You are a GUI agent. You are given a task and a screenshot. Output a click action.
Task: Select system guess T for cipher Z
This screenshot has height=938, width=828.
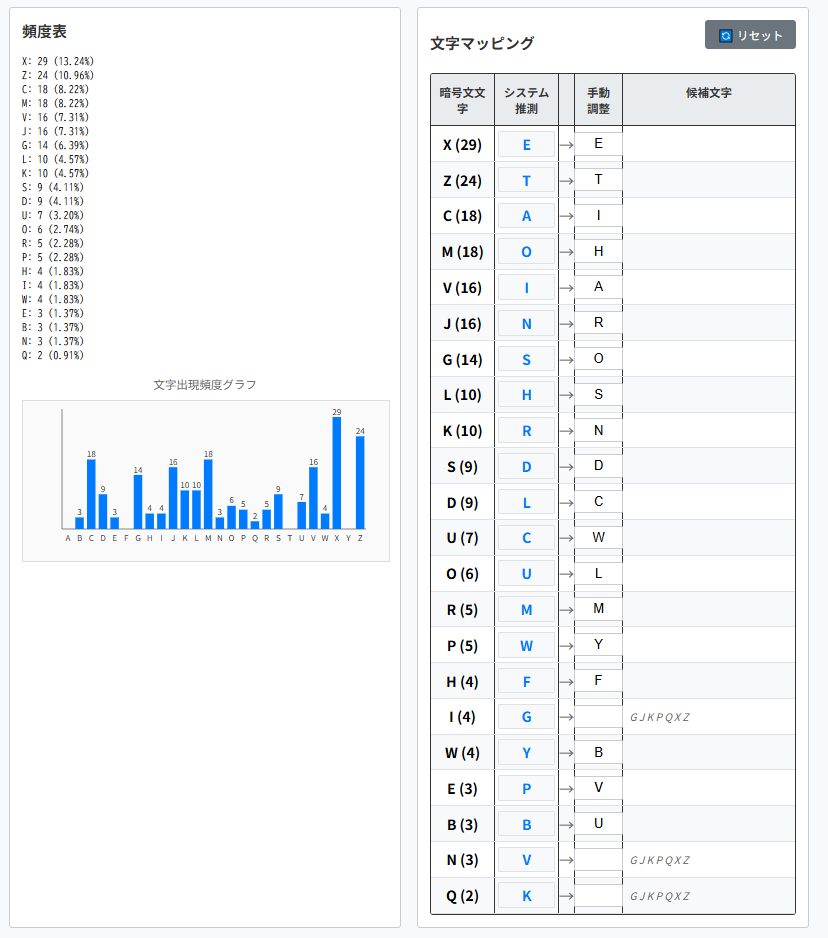click(526, 180)
